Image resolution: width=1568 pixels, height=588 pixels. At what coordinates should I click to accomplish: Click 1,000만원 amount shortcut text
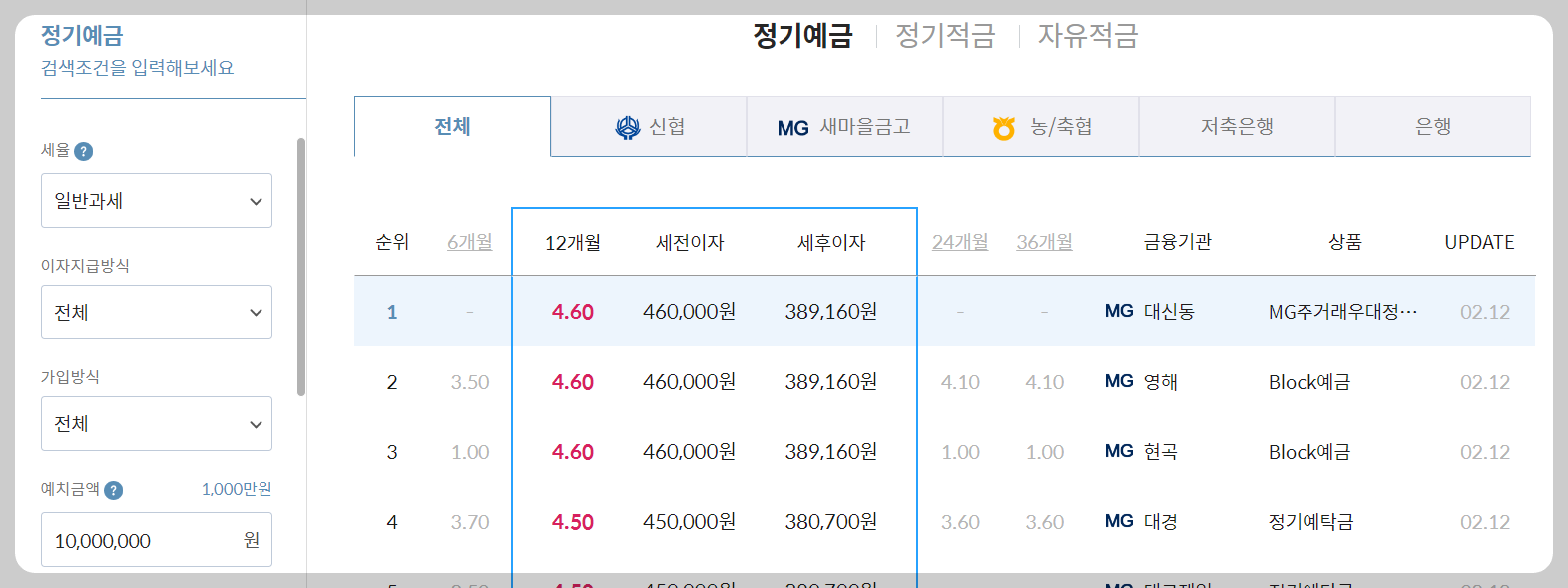click(237, 489)
